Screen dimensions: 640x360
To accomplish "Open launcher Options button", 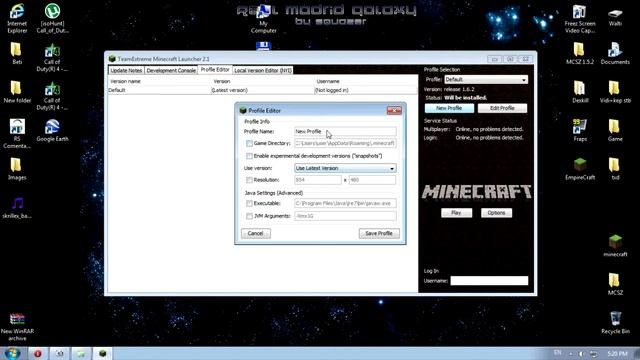I will 496,213.
